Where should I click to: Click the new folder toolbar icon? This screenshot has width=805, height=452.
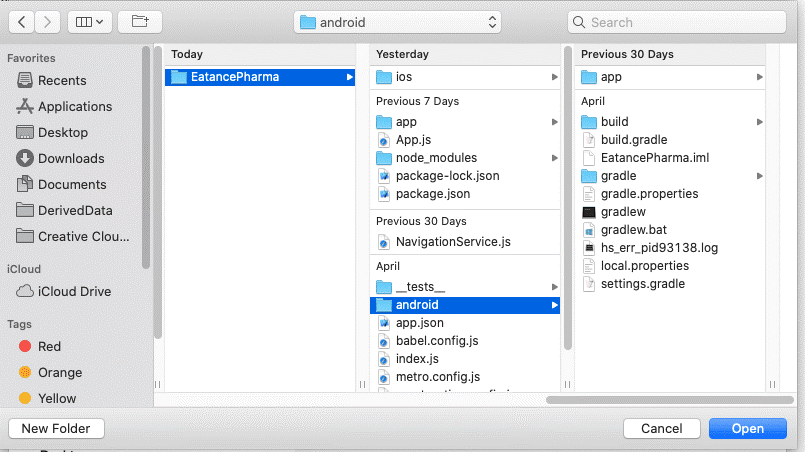pos(139,21)
